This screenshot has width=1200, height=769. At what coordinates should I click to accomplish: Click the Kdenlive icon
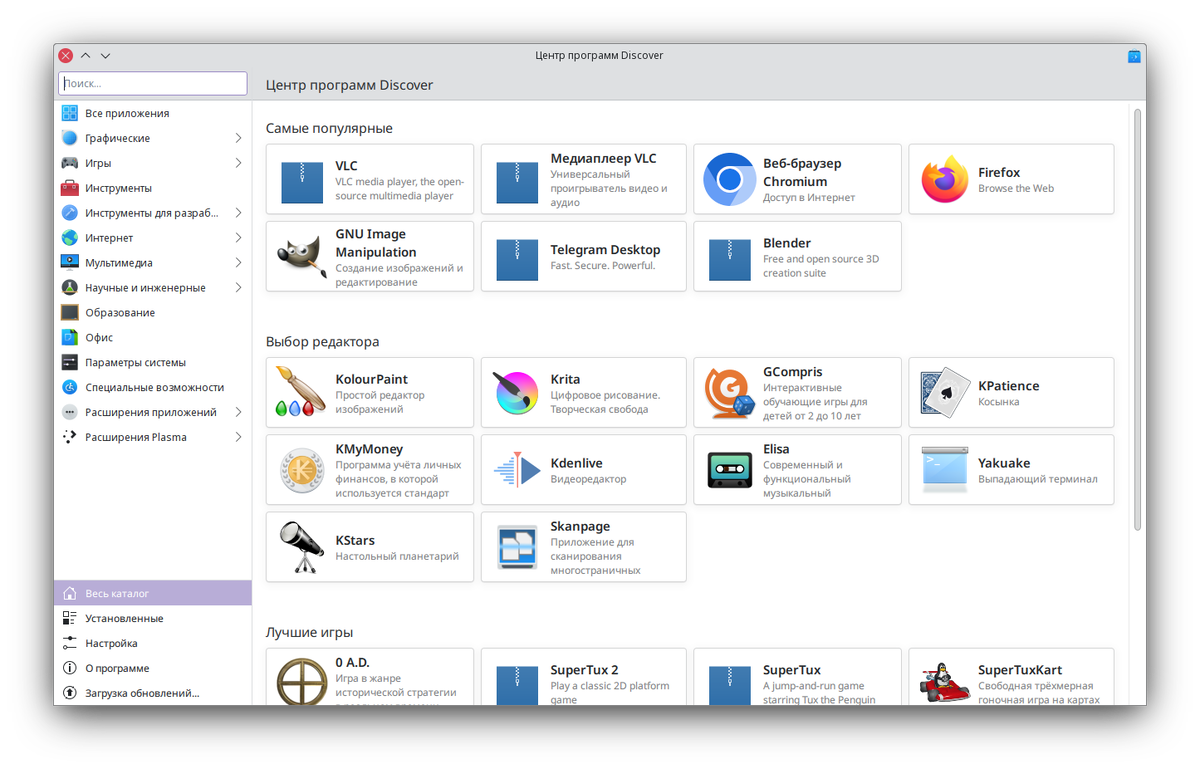click(x=517, y=470)
